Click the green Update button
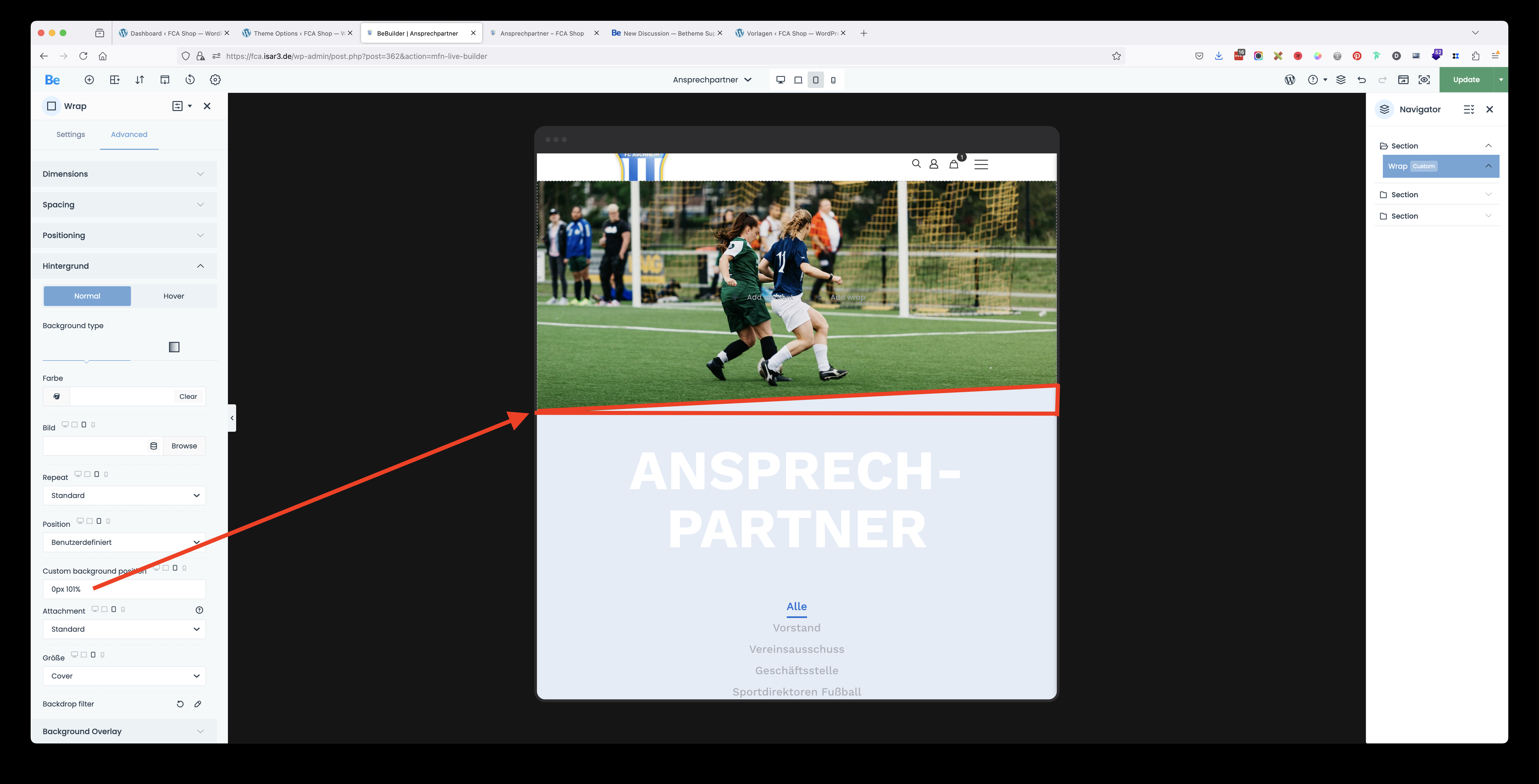 click(x=1466, y=80)
